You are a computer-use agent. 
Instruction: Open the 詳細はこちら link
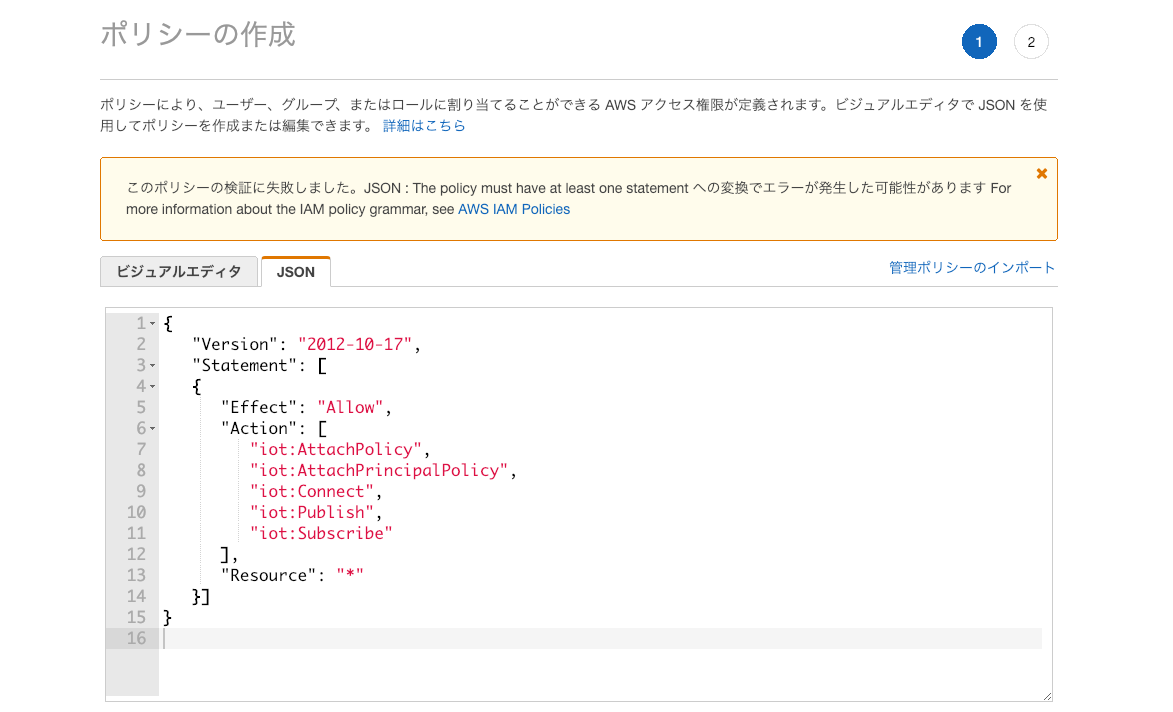pos(424,126)
